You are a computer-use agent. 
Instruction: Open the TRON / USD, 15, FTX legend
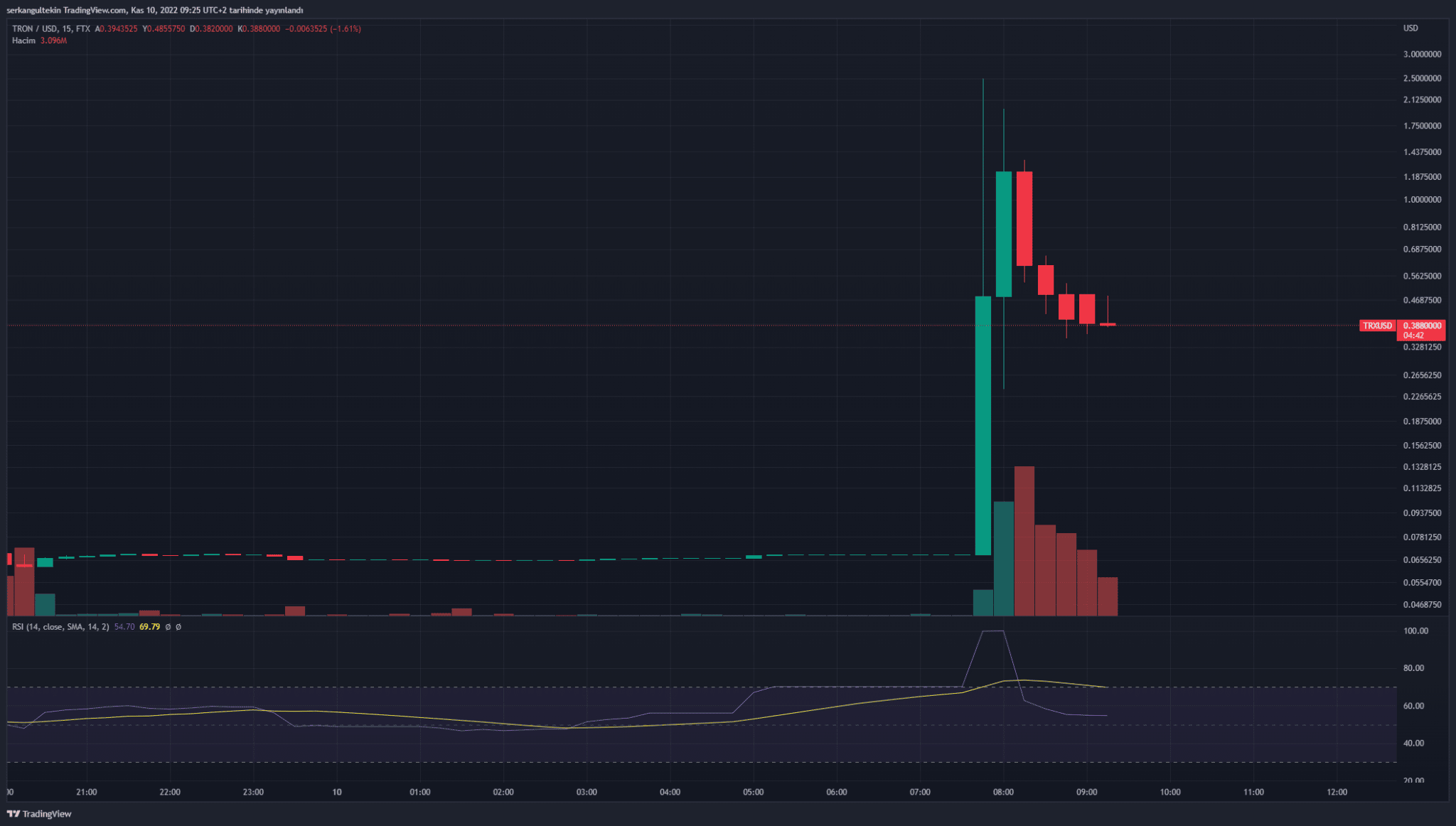(50, 29)
